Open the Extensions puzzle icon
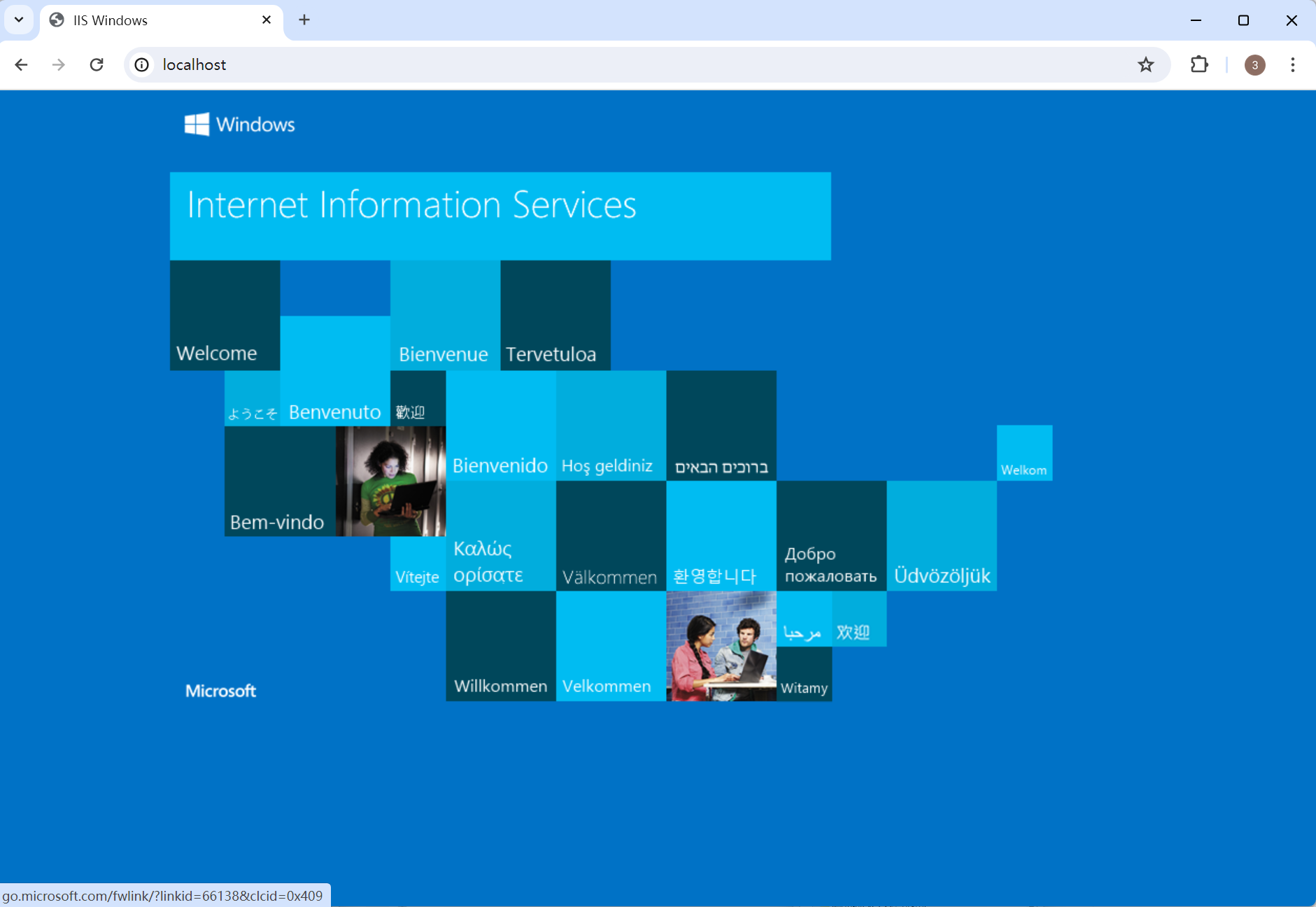Image resolution: width=1316 pixels, height=907 pixels. pyautogui.click(x=1199, y=65)
